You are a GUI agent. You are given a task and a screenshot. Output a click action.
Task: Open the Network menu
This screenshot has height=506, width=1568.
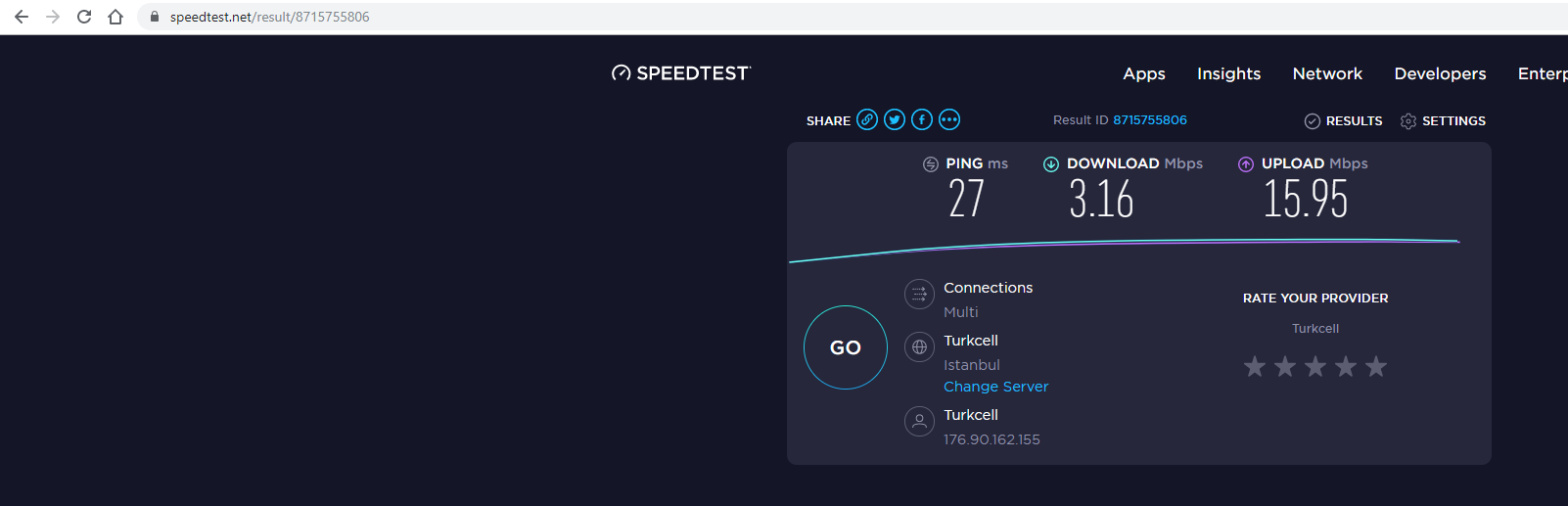(1327, 73)
